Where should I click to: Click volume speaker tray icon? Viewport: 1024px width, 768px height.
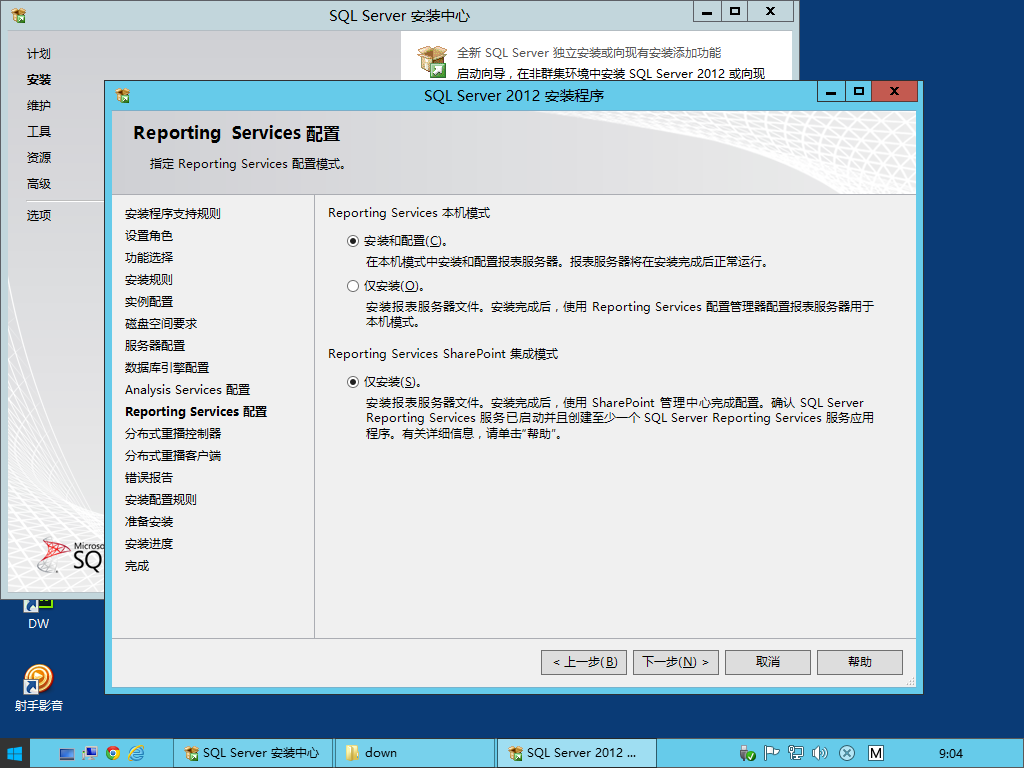pyautogui.click(x=820, y=754)
